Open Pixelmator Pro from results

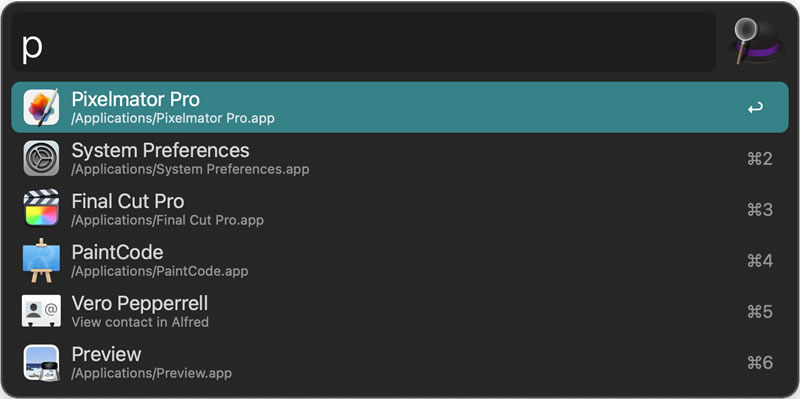tap(399, 107)
